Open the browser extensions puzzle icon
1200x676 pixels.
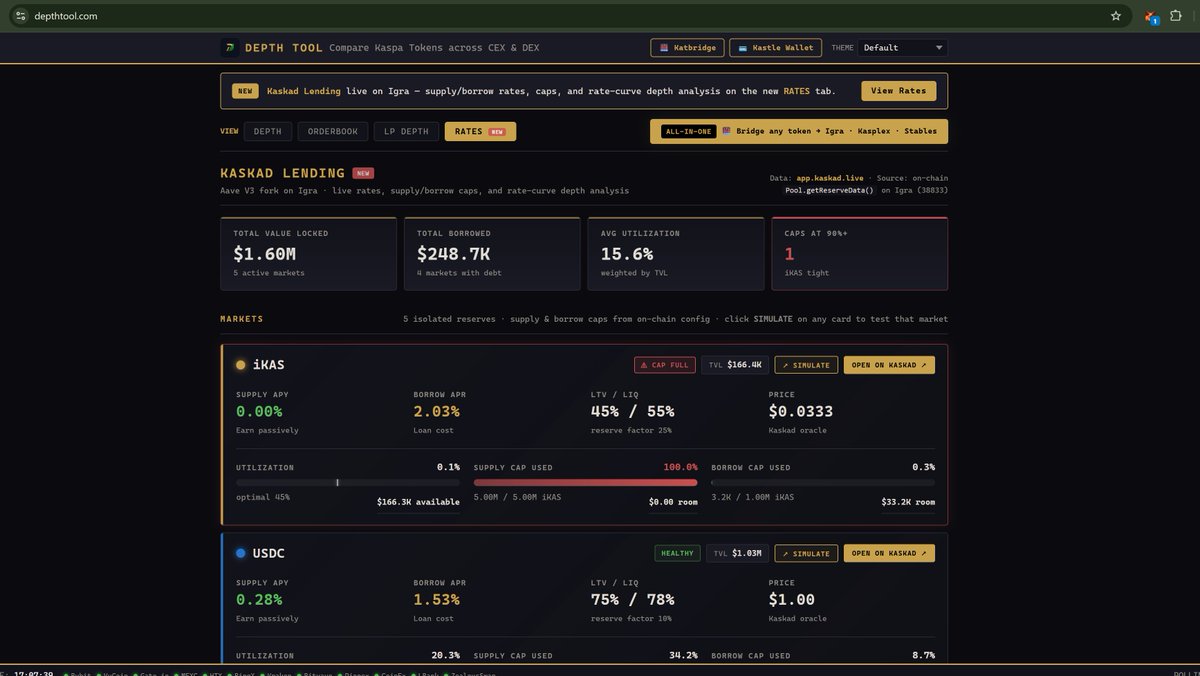(1177, 16)
